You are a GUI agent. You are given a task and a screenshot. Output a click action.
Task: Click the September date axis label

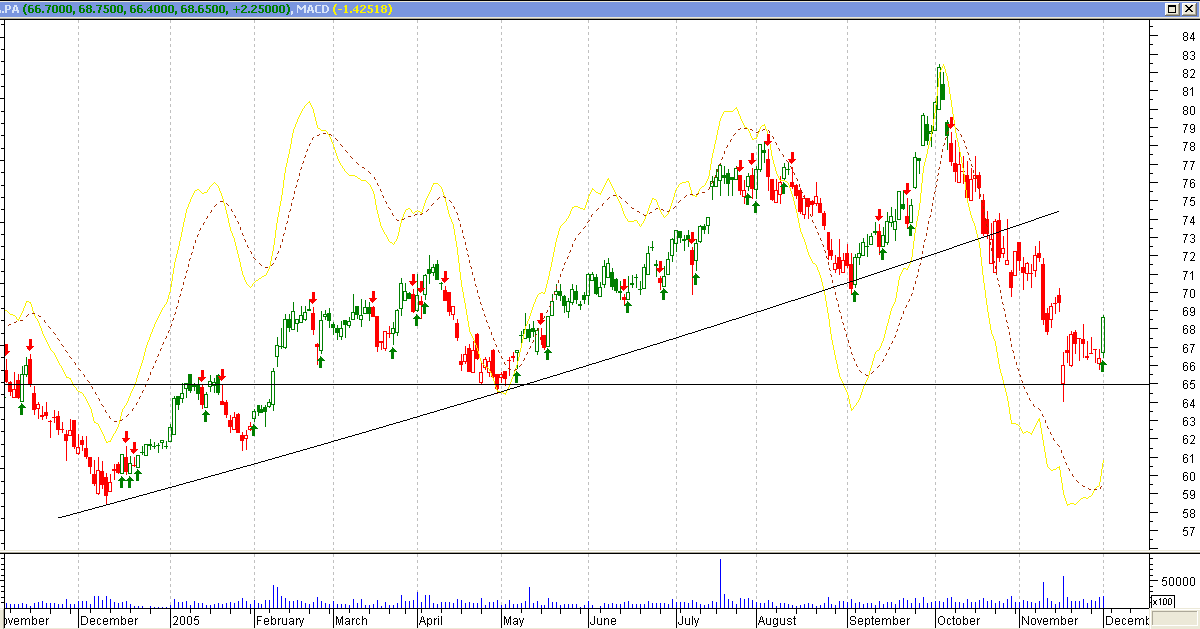click(x=879, y=620)
